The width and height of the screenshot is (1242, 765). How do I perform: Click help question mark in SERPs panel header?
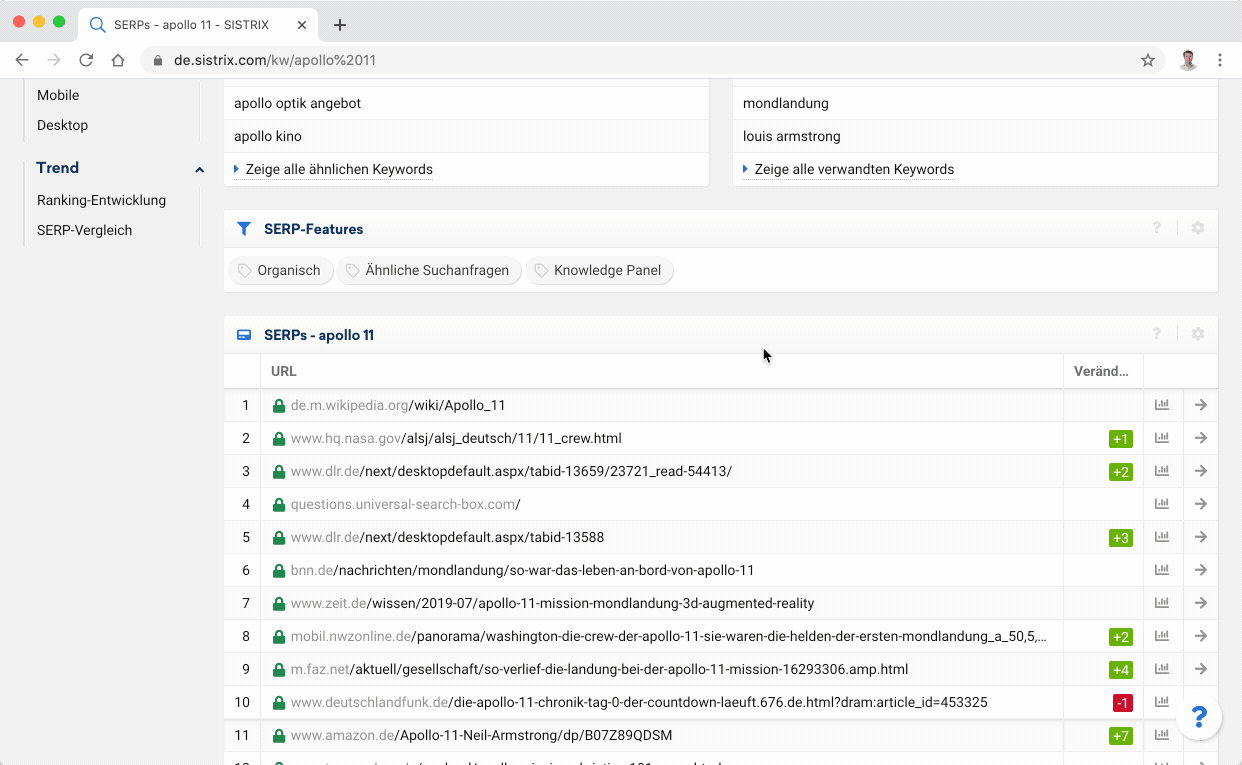tap(1157, 334)
